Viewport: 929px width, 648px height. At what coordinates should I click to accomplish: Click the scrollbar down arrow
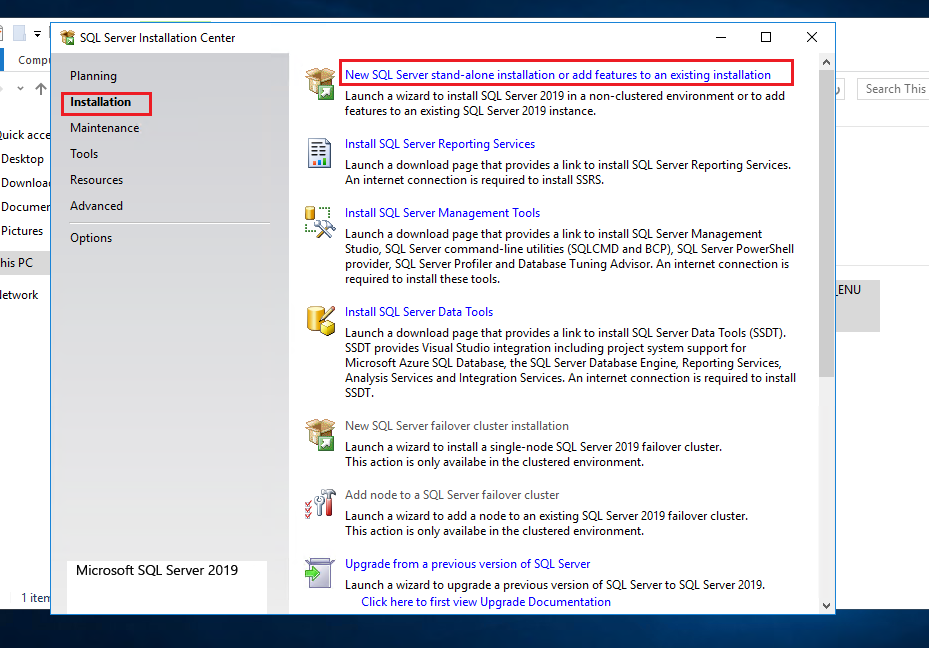[827, 605]
